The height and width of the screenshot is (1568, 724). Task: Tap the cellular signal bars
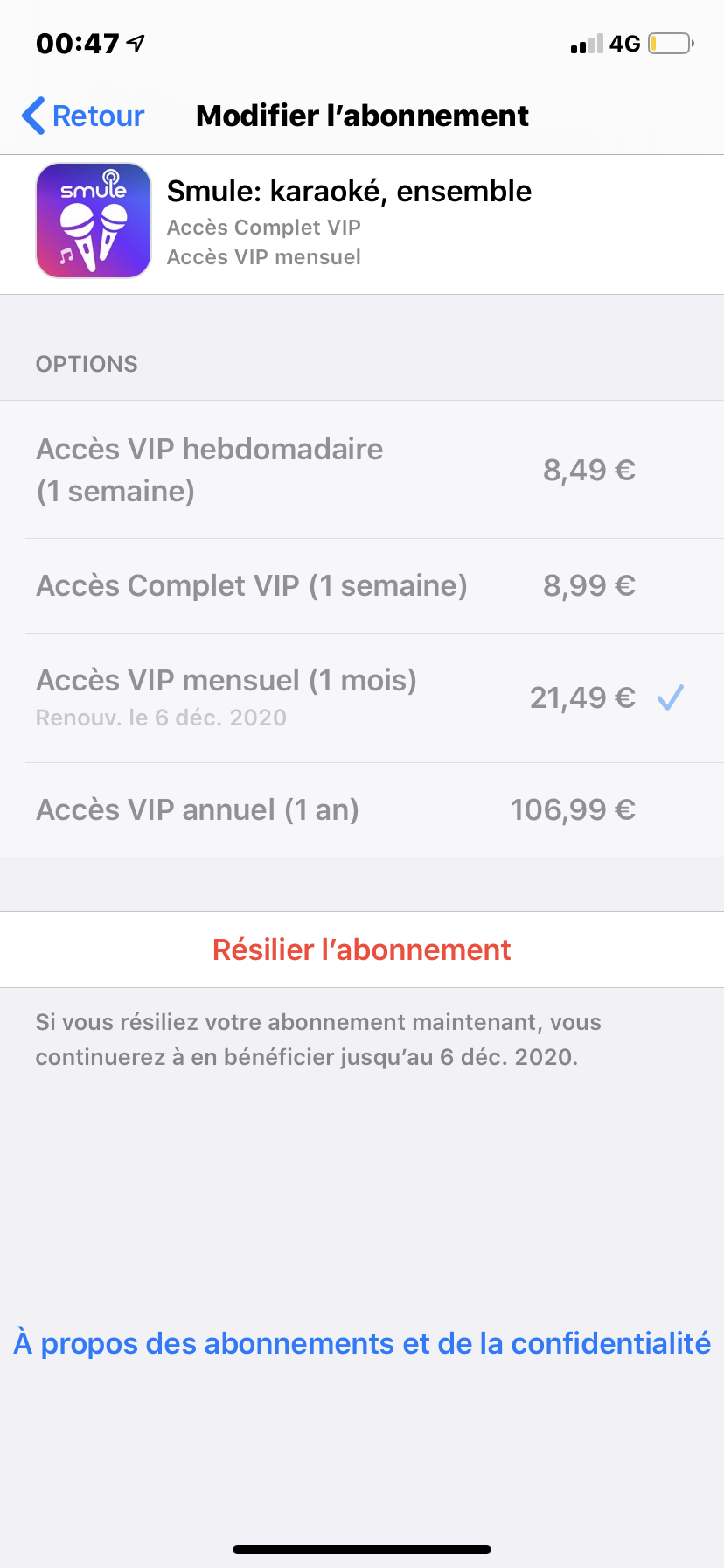[x=586, y=44]
